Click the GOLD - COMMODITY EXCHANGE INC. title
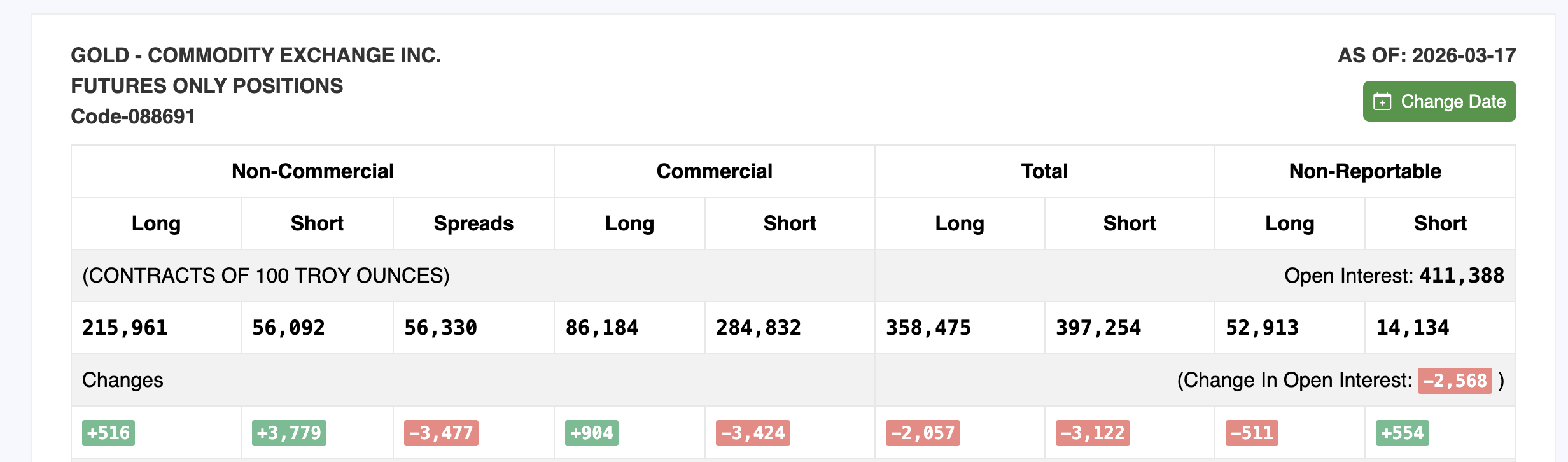 pyautogui.click(x=256, y=56)
